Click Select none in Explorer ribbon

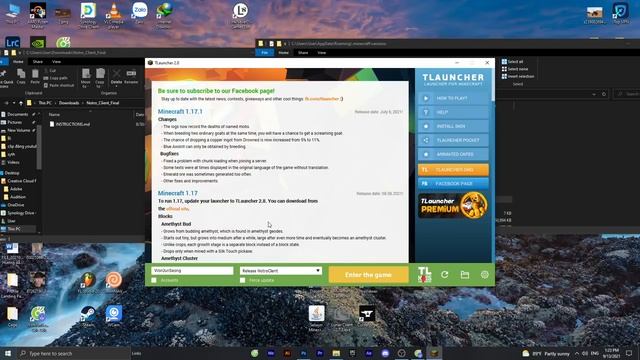click(x=515, y=69)
